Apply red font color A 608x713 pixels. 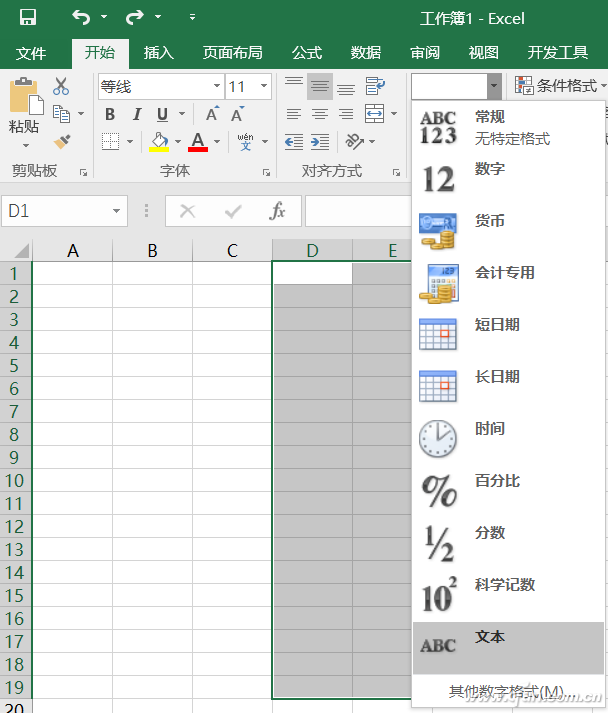tap(198, 142)
